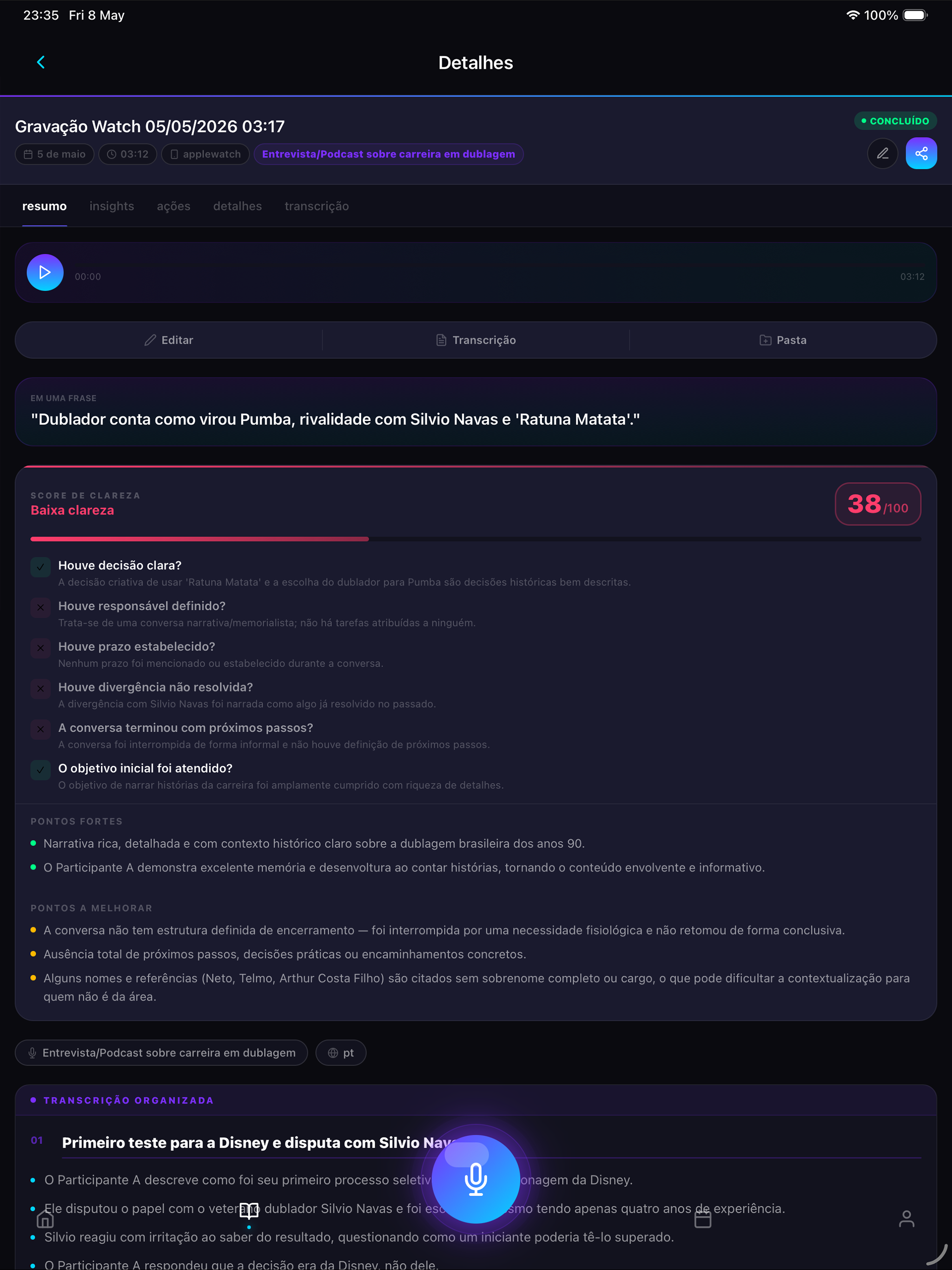Tap the microphone record button
The height and width of the screenshot is (1270, 952).
(476, 1179)
